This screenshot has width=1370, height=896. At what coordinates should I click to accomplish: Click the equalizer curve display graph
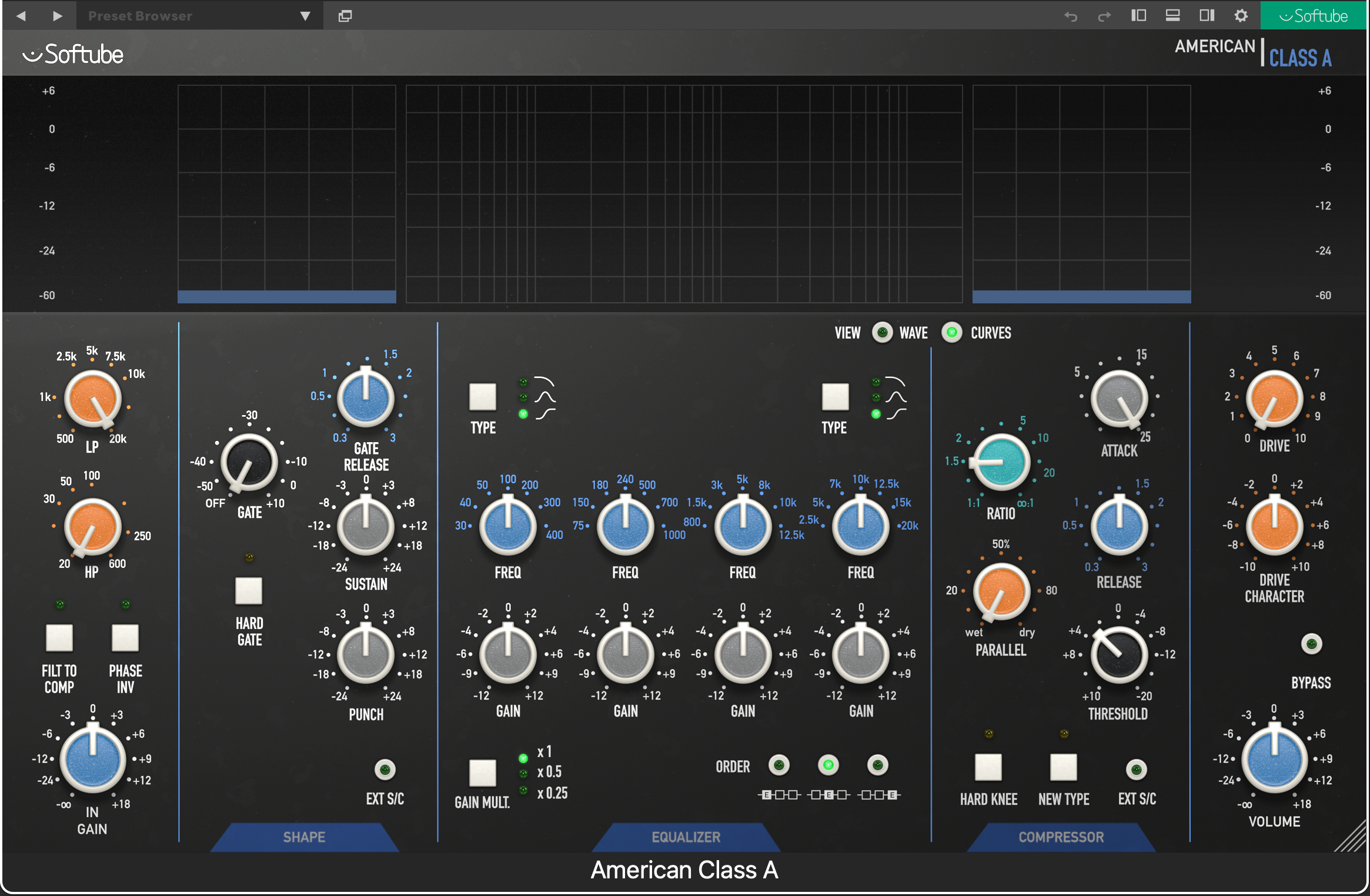684,194
